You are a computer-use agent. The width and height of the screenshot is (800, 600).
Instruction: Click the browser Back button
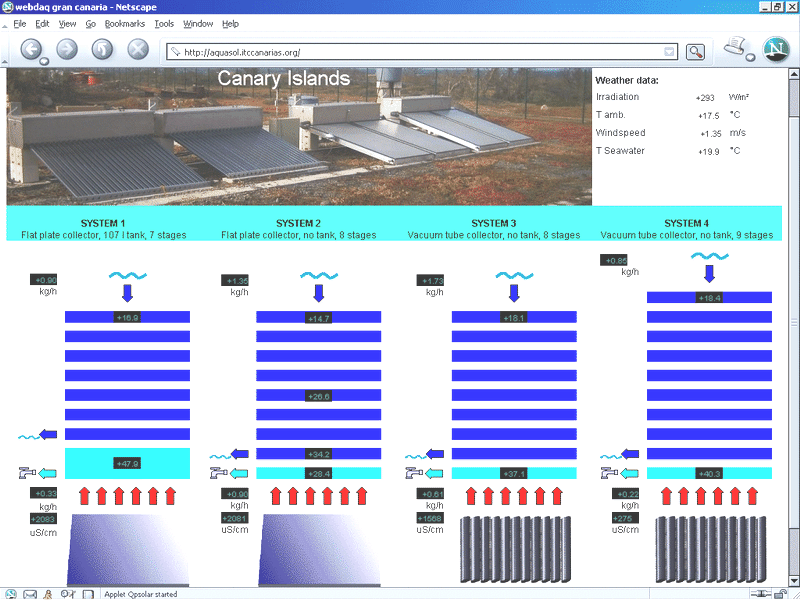31,49
